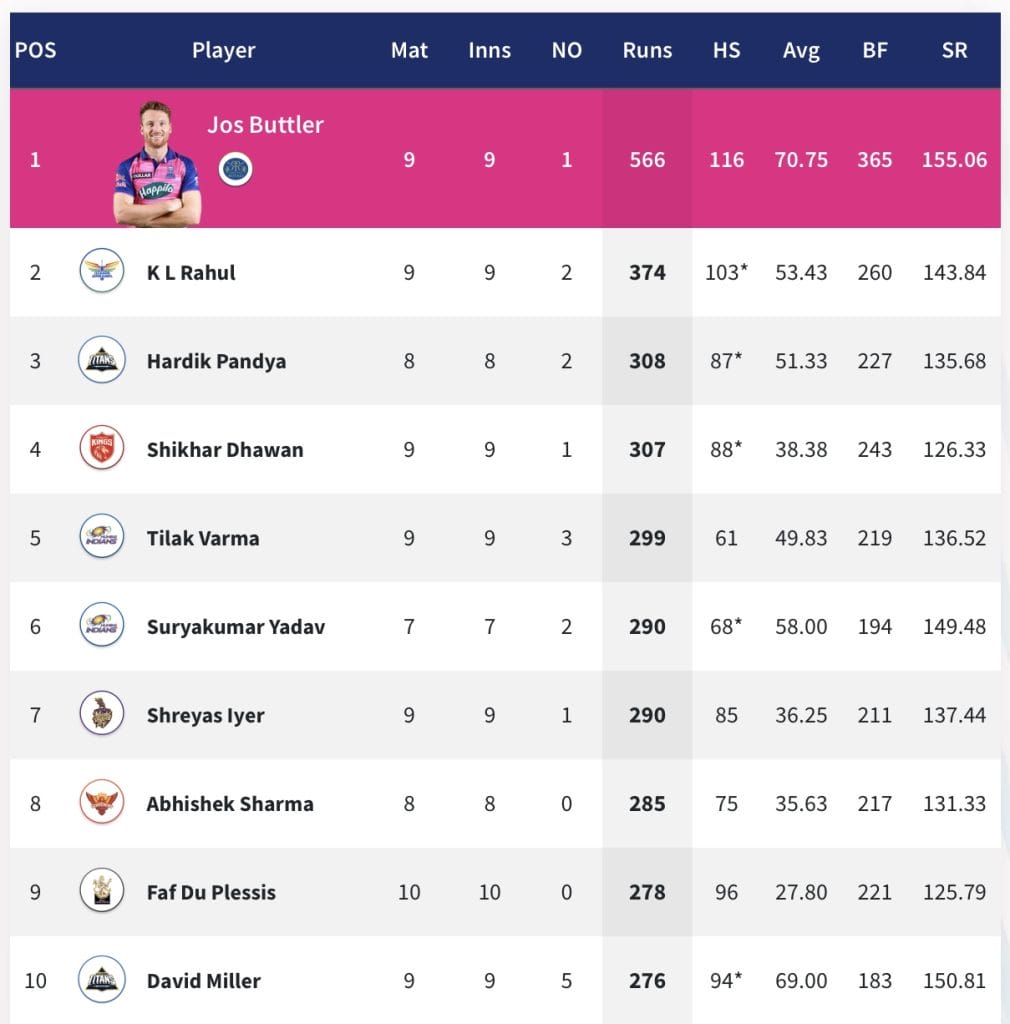This screenshot has height=1024, width=1010.
Task: Click Lucknow team logo beside K L Rahul
Action: 101,271
